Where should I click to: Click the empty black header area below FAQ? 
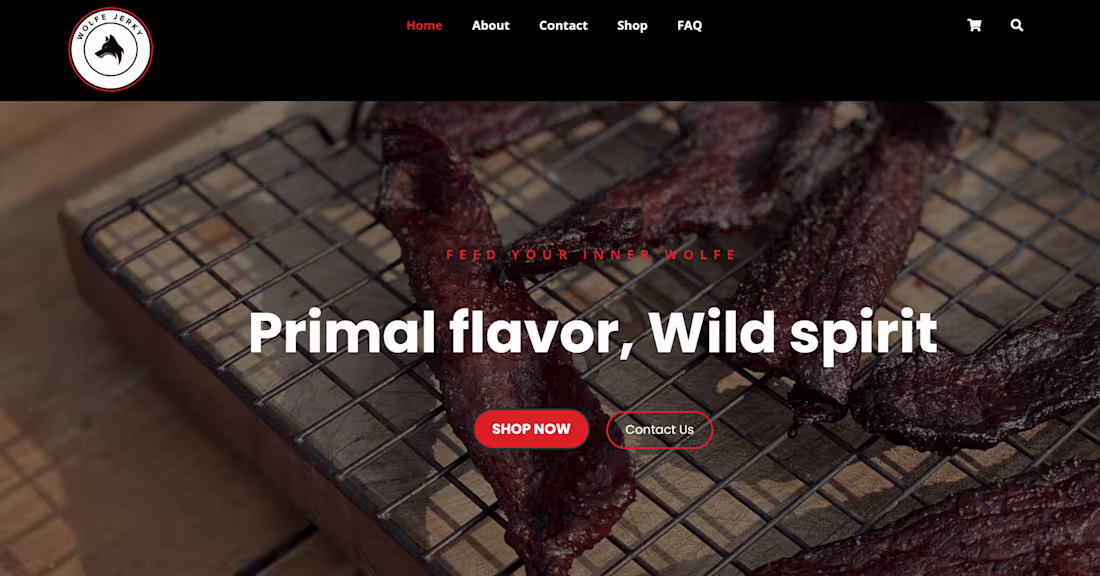click(690, 70)
